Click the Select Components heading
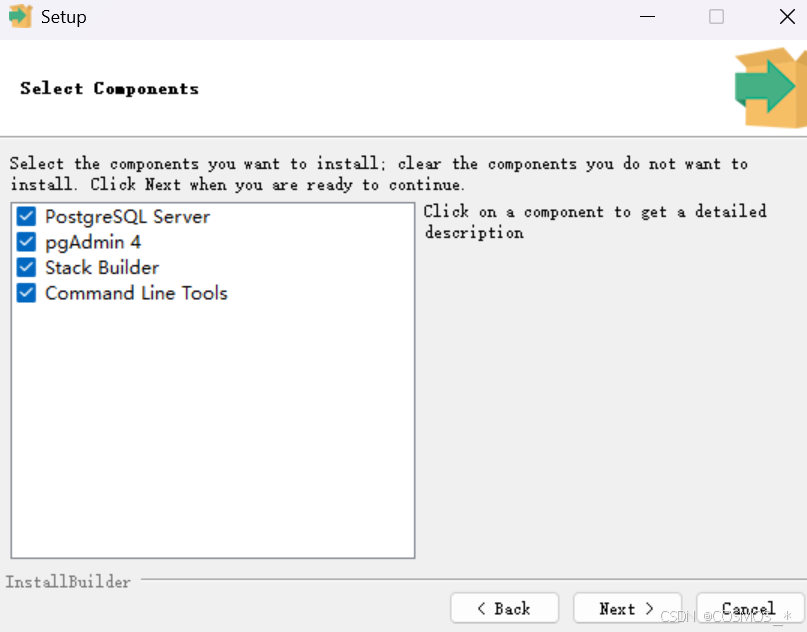807x632 pixels. tap(110, 89)
